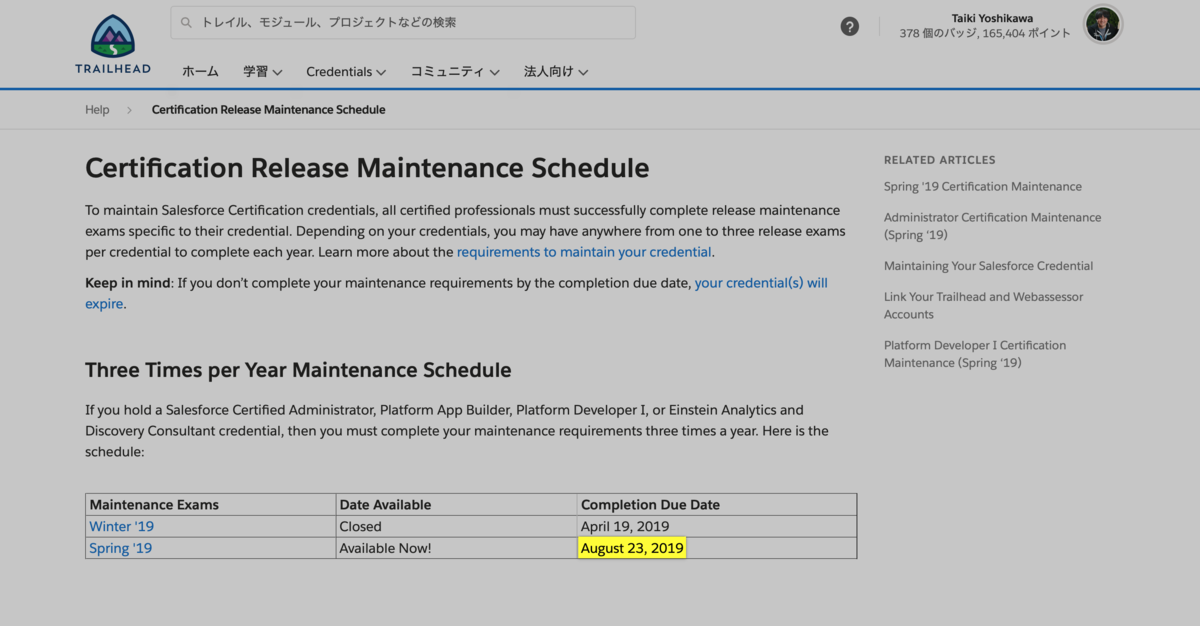
Task: Open Maintaining Your Salesforce Credential article
Action: click(x=988, y=266)
